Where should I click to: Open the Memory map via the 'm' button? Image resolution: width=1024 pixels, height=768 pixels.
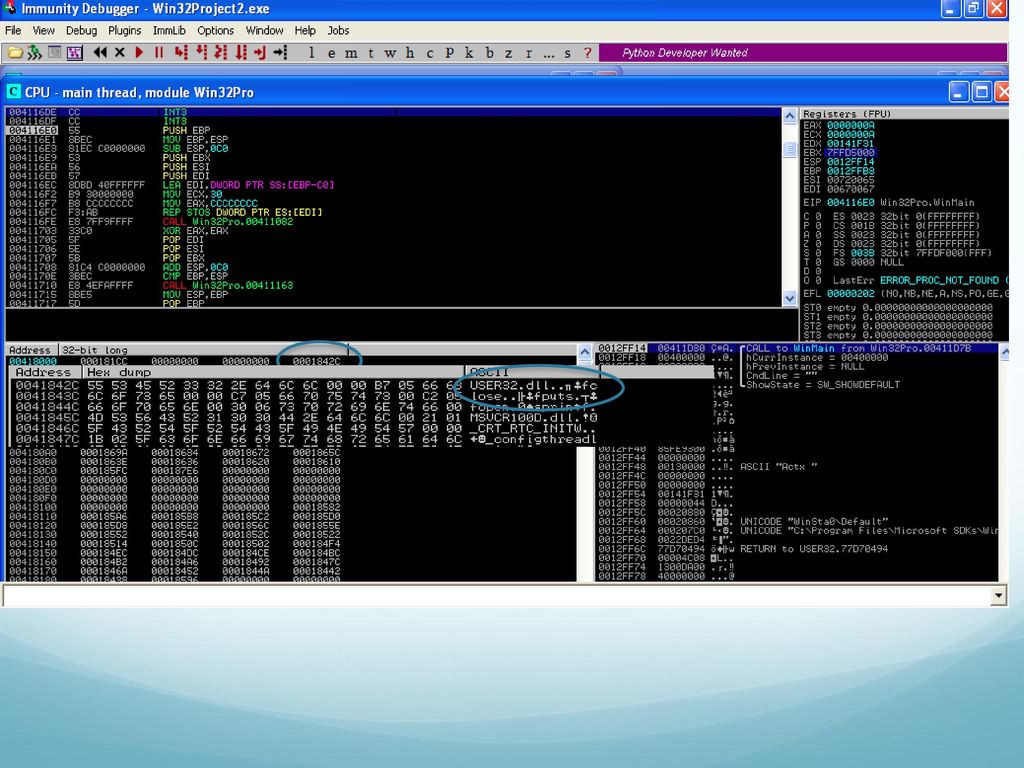click(x=351, y=53)
